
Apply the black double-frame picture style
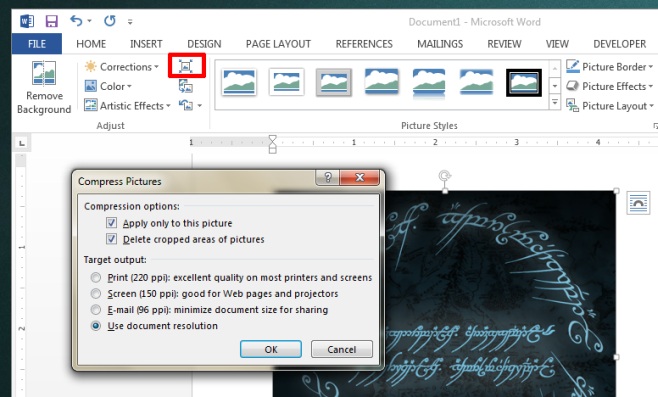(x=524, y=83)
